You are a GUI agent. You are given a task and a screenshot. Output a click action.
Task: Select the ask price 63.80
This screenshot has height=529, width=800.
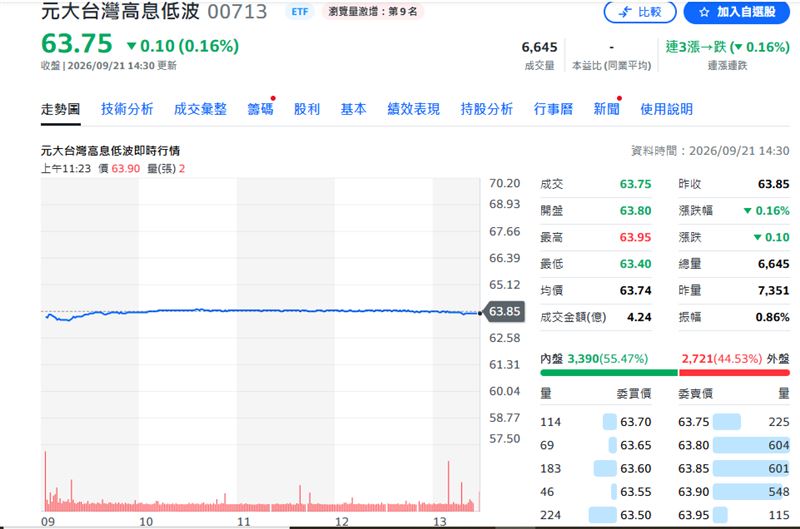[x=693, y=445]
